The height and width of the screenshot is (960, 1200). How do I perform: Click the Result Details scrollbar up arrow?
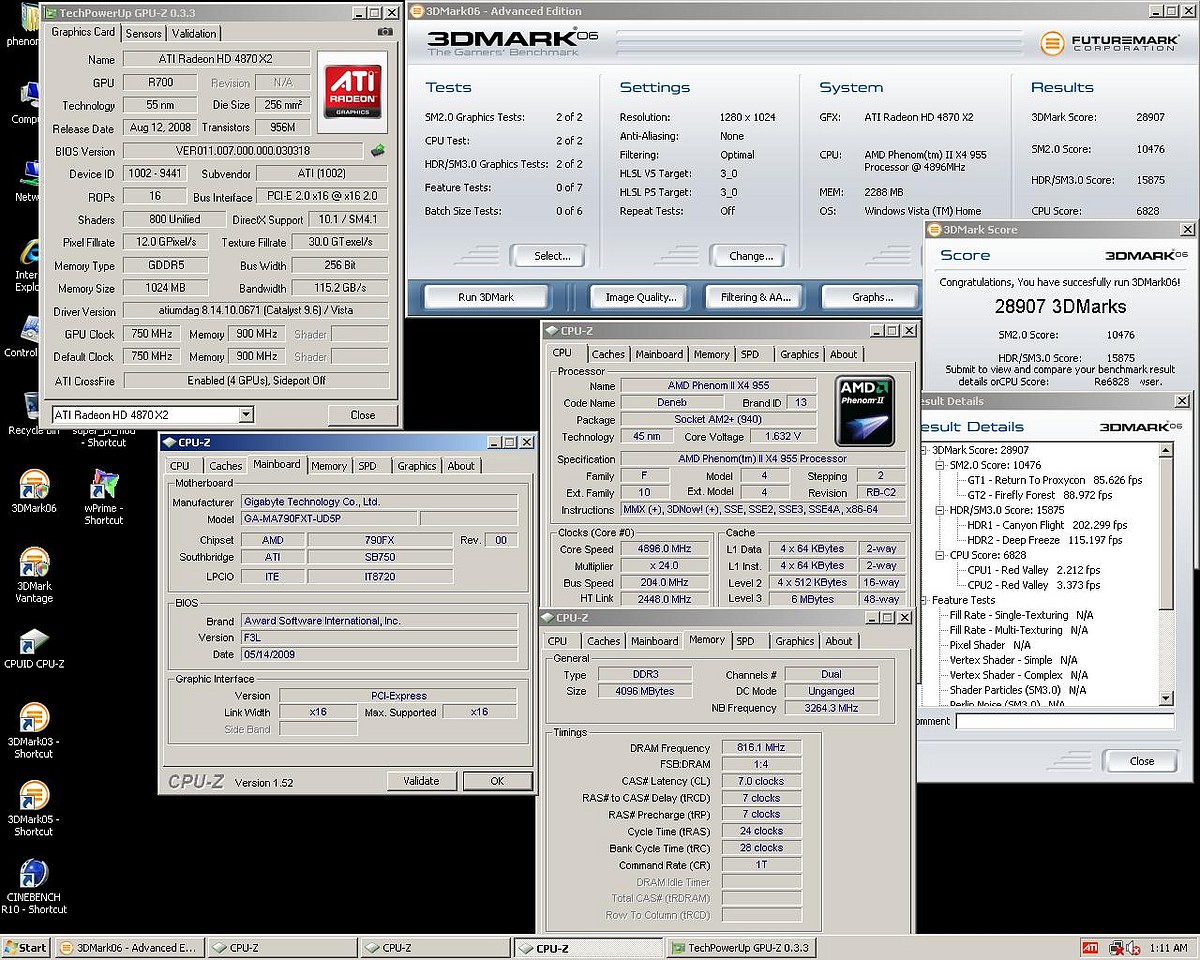pos(1166,450)
